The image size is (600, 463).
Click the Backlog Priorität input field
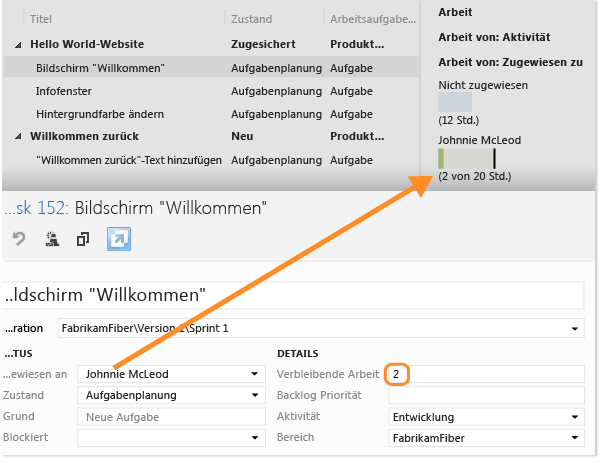click(485, 396)
